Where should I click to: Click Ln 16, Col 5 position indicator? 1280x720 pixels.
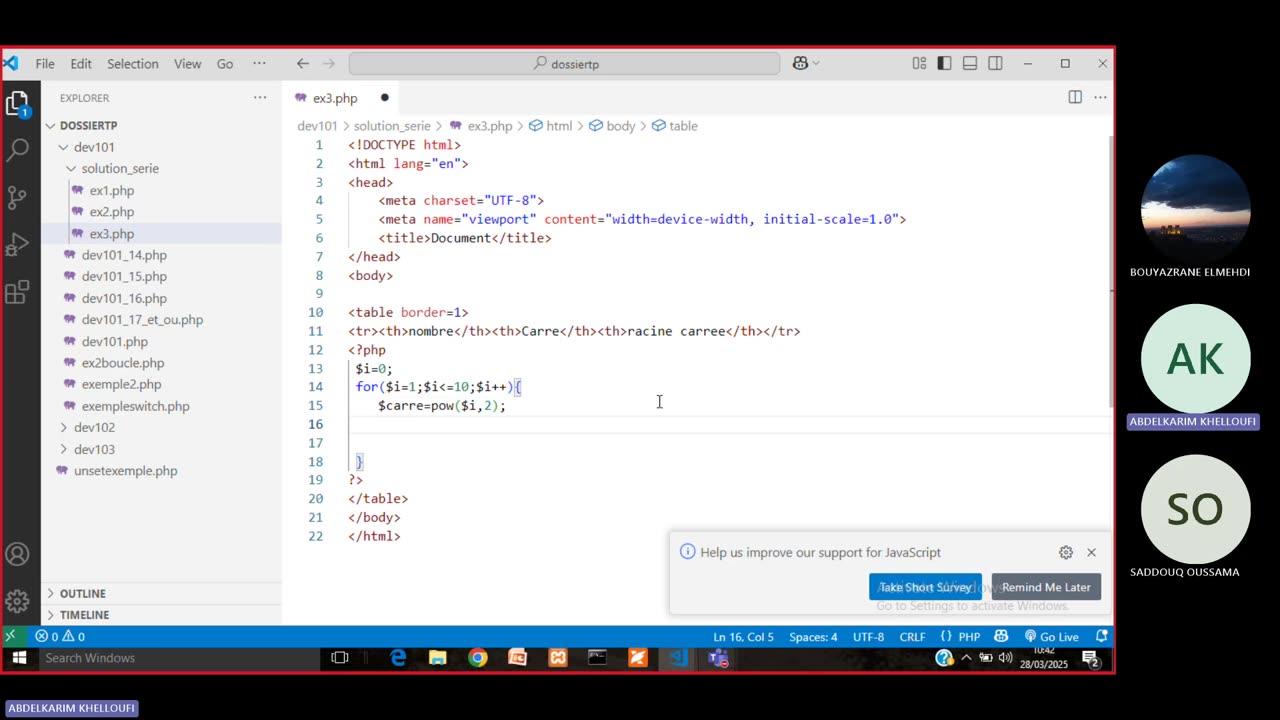pyautogui.click(x=743, y=636)
